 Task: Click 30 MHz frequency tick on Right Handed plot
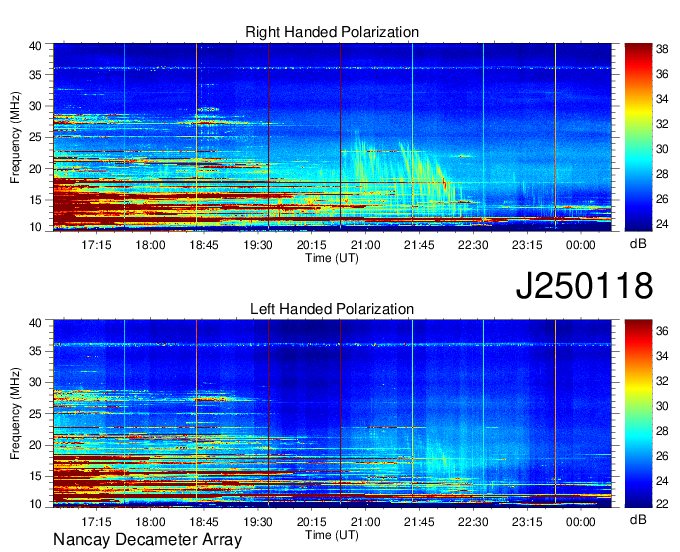(x=35, y=106)
